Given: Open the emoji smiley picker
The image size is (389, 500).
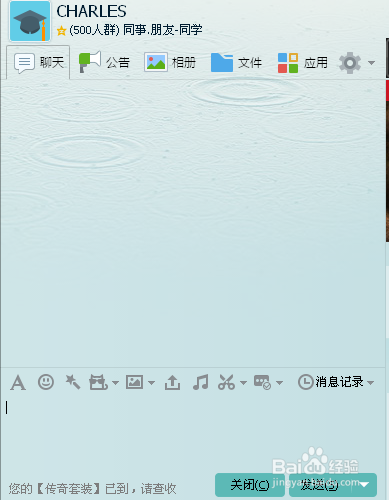Looking at the screenshot, I should (46, 382).
